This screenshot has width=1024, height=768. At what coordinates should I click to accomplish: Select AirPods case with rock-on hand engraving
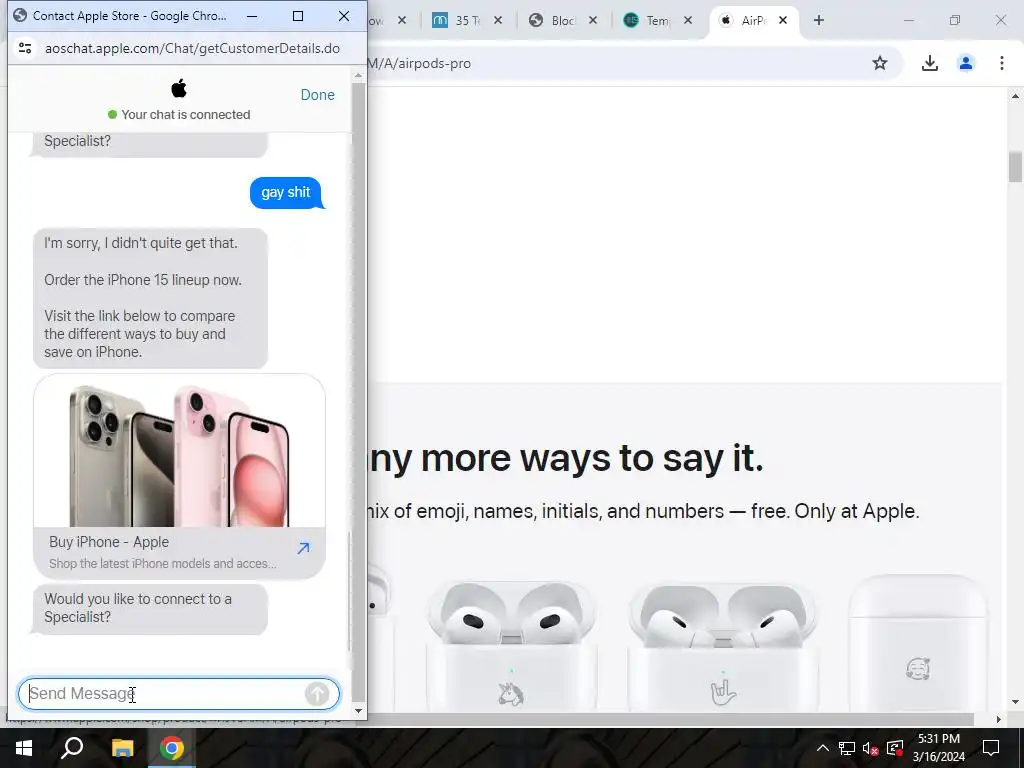click(723, 645)
